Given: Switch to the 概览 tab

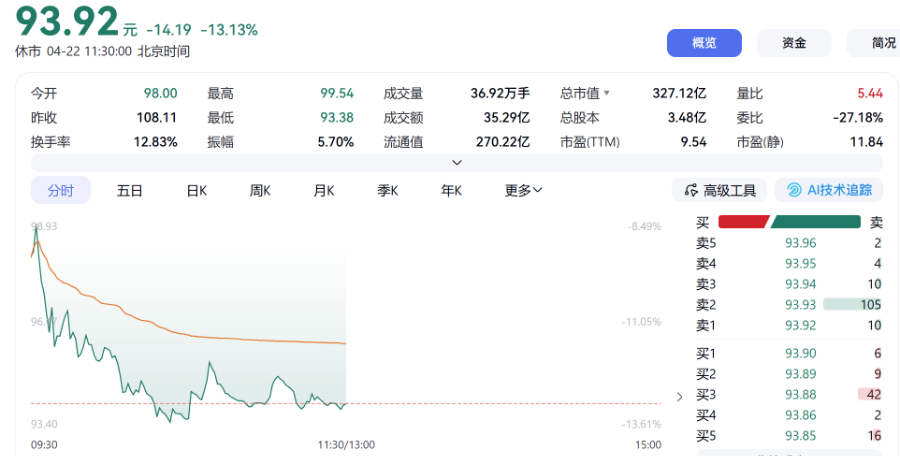Looking at the screenshot, I should click(704, 43).
